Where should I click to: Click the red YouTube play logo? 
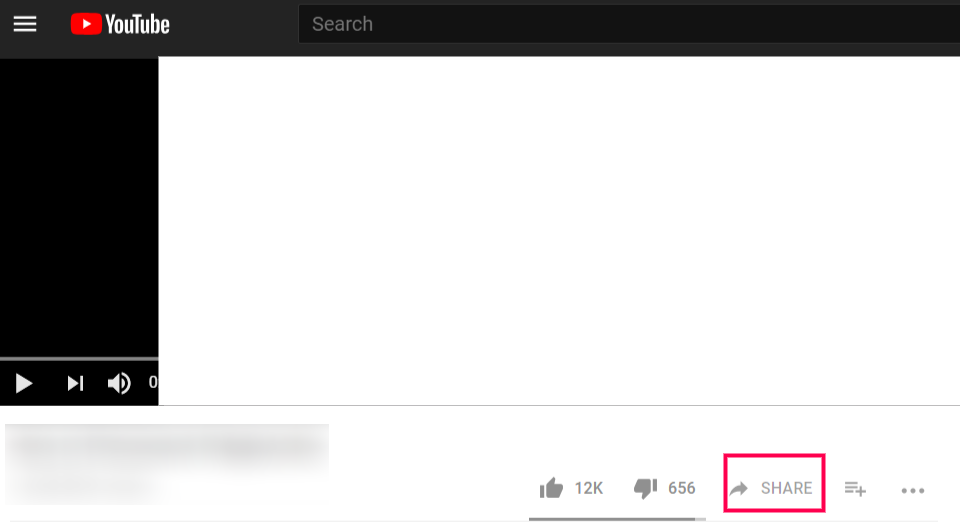pos(86,24)
